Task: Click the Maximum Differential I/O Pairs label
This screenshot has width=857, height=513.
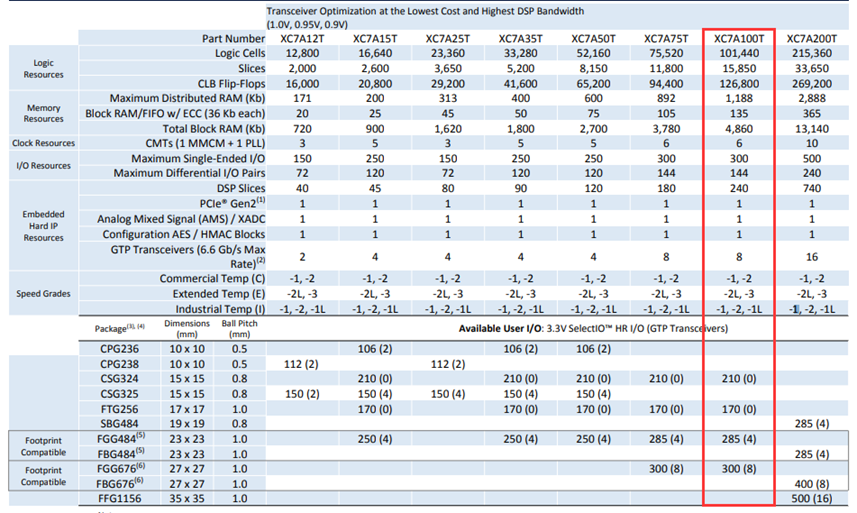Action: (x=189, y=173)
